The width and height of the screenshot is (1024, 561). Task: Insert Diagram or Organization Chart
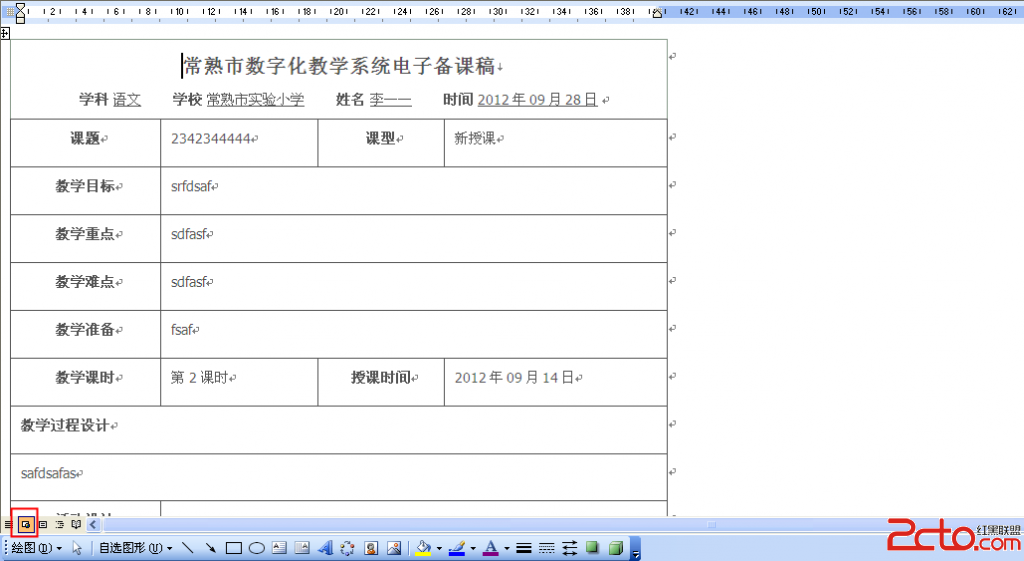(347, 548)
